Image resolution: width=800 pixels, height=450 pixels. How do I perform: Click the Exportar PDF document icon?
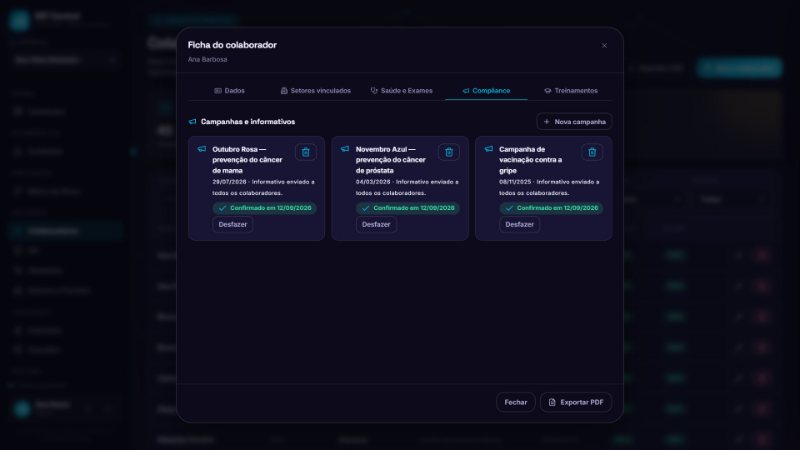(x=552, y=402)
